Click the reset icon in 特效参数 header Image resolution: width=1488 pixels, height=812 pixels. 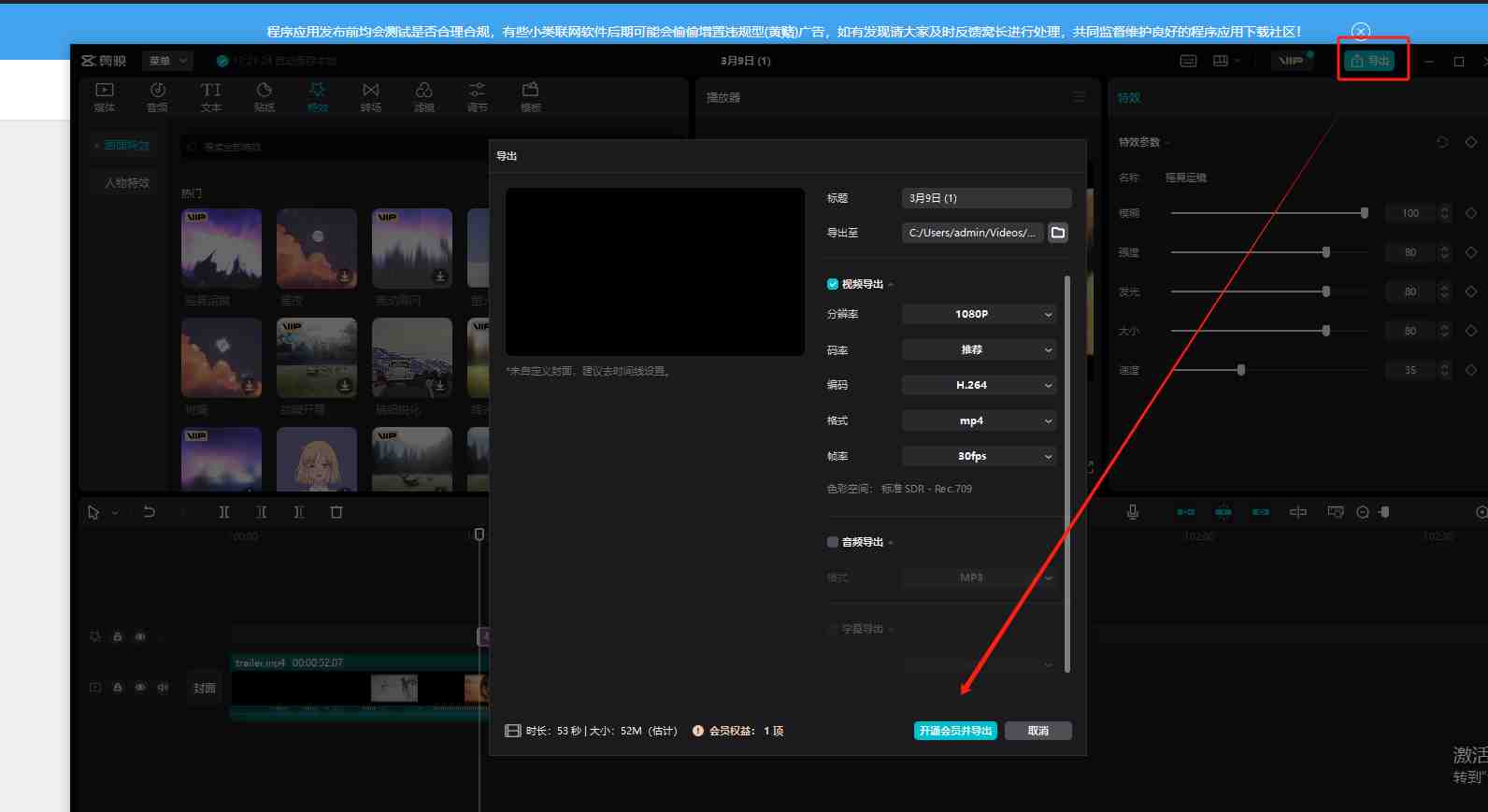point(1442,142)
